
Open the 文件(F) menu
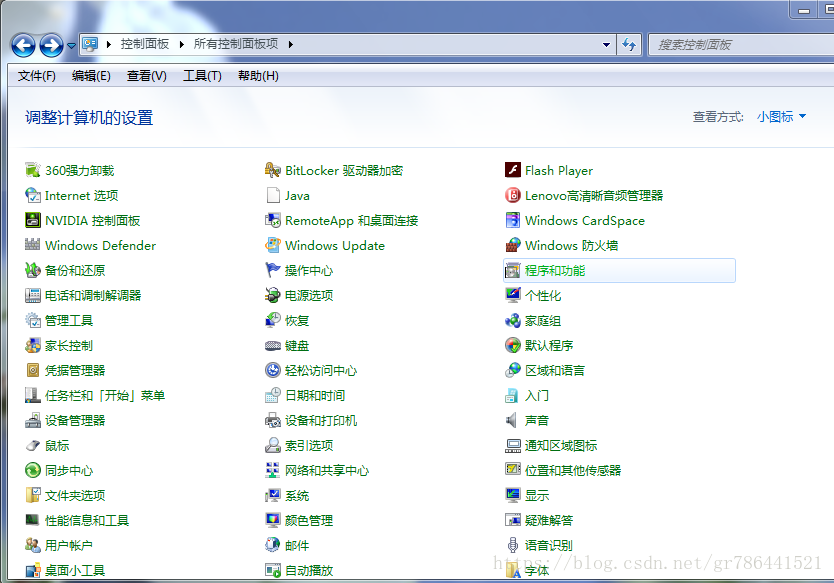tap(37, 76)
